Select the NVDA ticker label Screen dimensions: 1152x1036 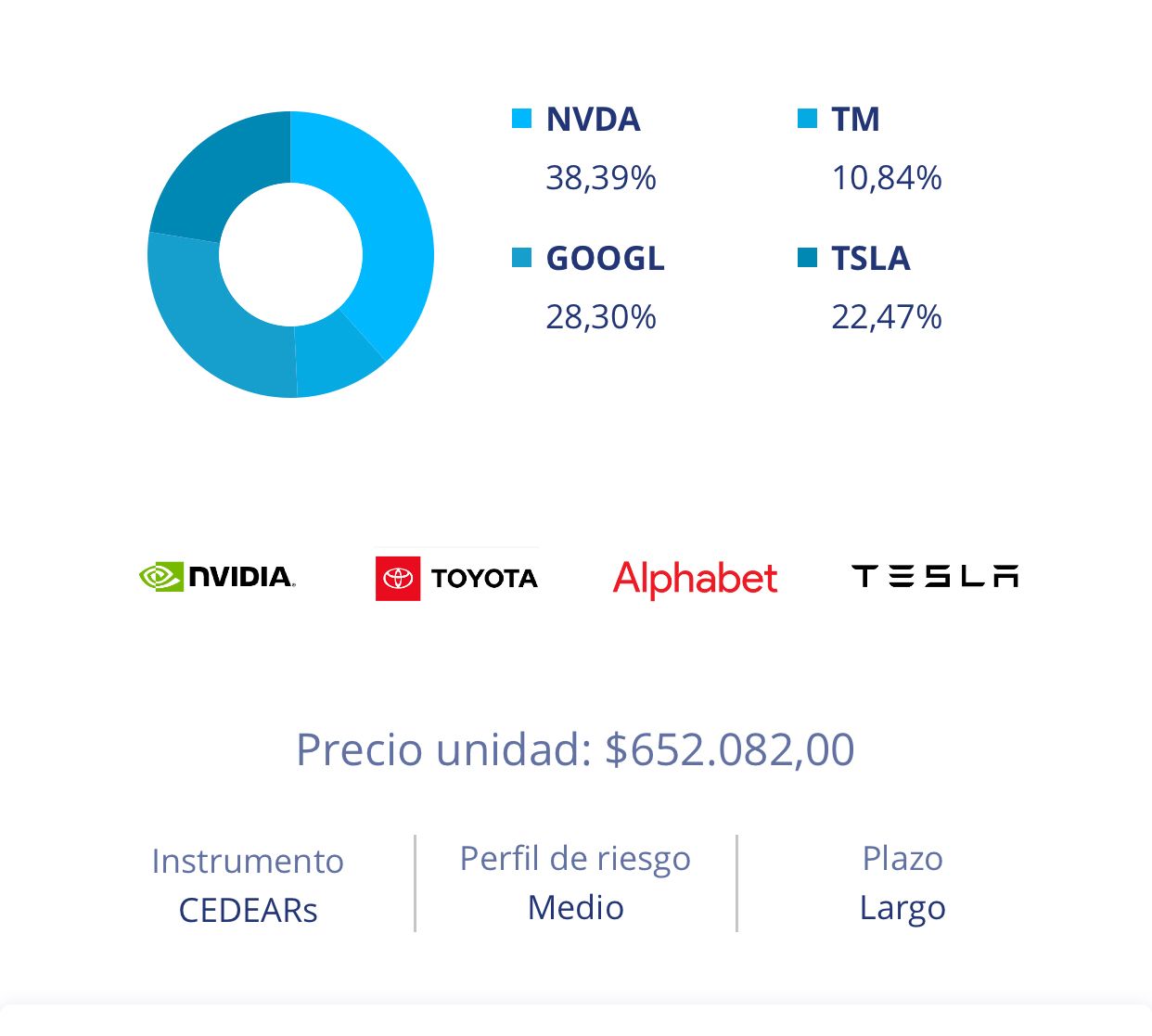point(594,120)
